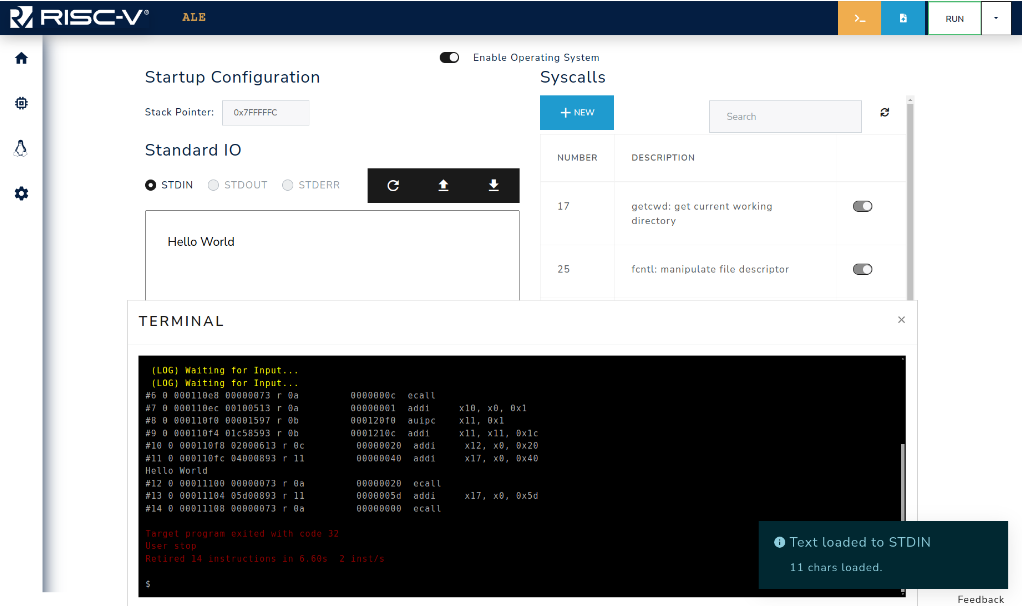
Task: Click the Standard IO heading
Action: point(193,151)
